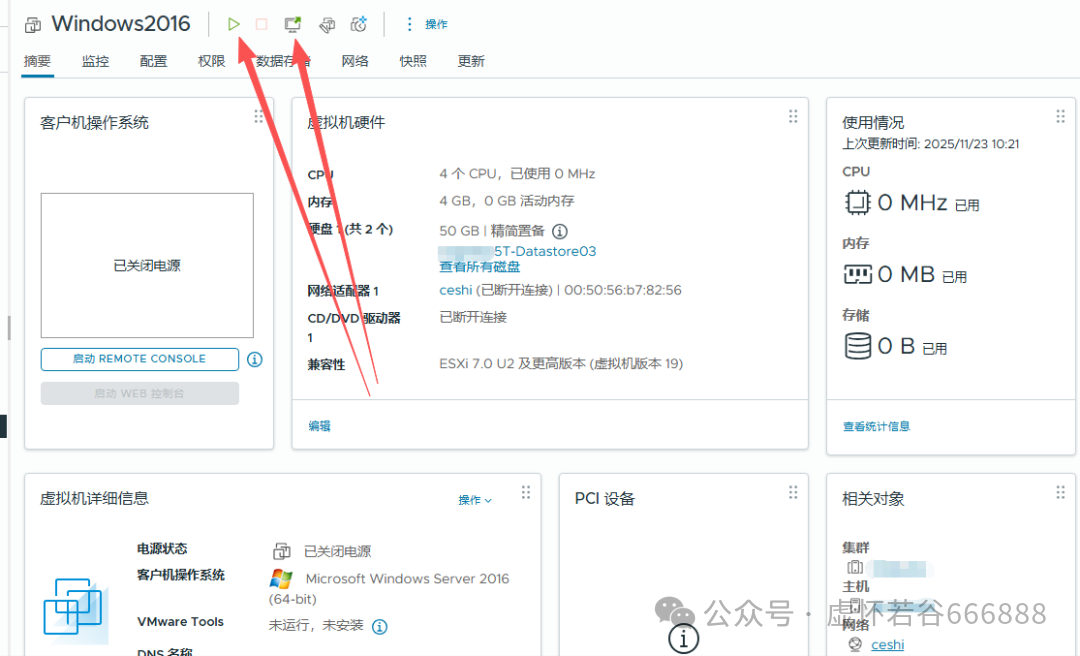Grab the 相关对象 card drag handle
Image resolution: width=1080 pixels, height=656 pixels.
tap(1060, 492)
